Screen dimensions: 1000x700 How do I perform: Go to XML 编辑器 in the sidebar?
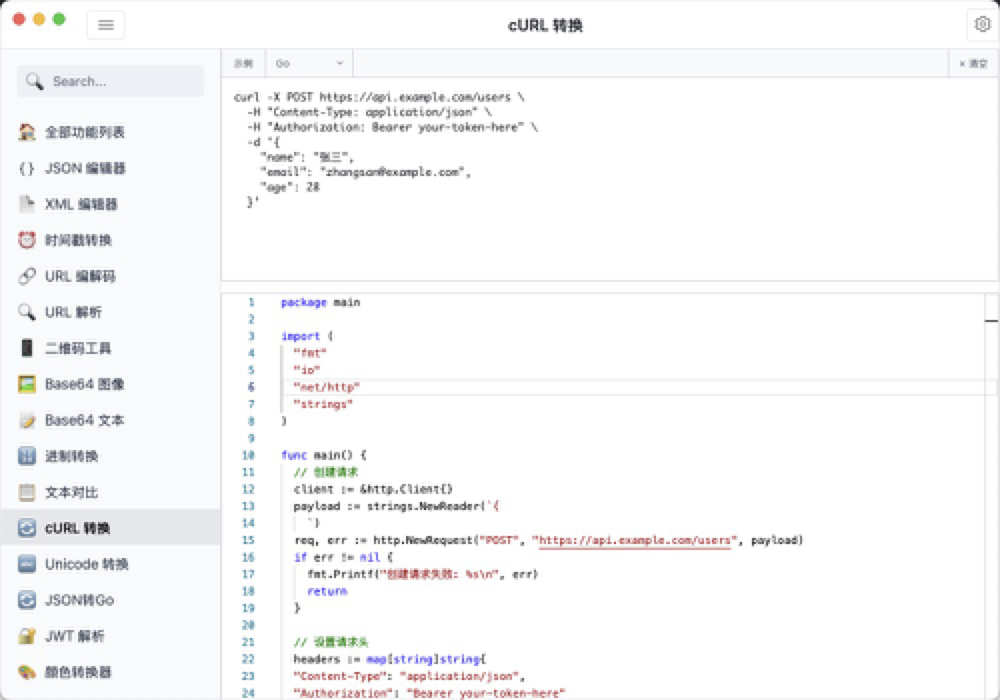click(81, 204)
